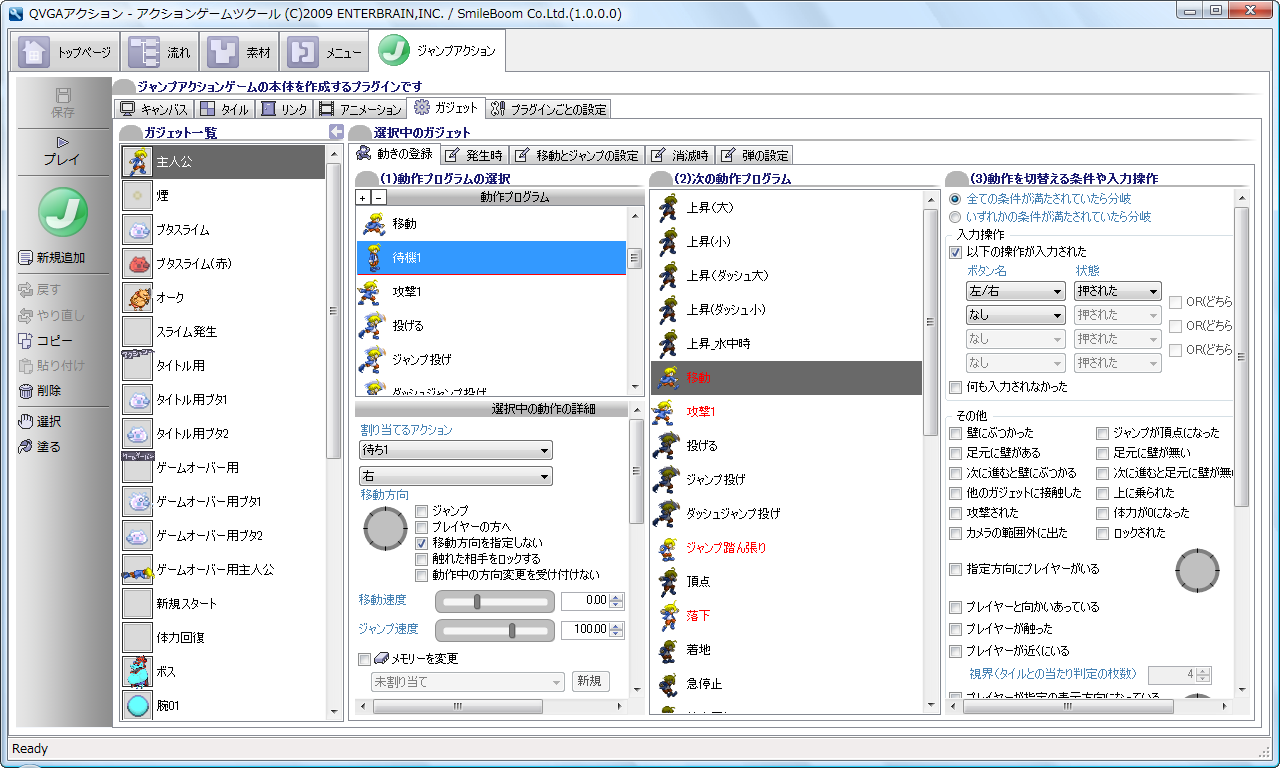
Task: Click the minus button to remove motion program
Action: [x=378, y=198]
